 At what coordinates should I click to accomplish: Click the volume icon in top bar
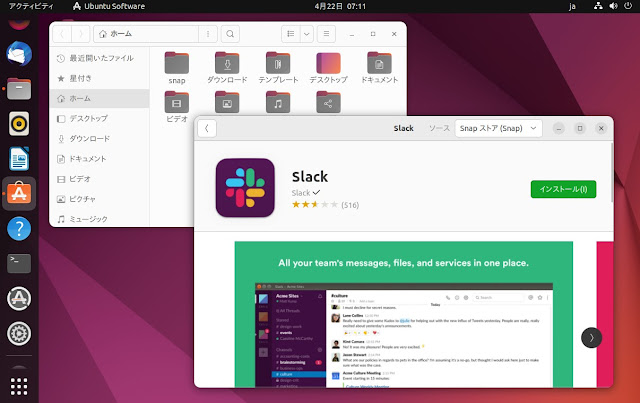coord(613,6)
